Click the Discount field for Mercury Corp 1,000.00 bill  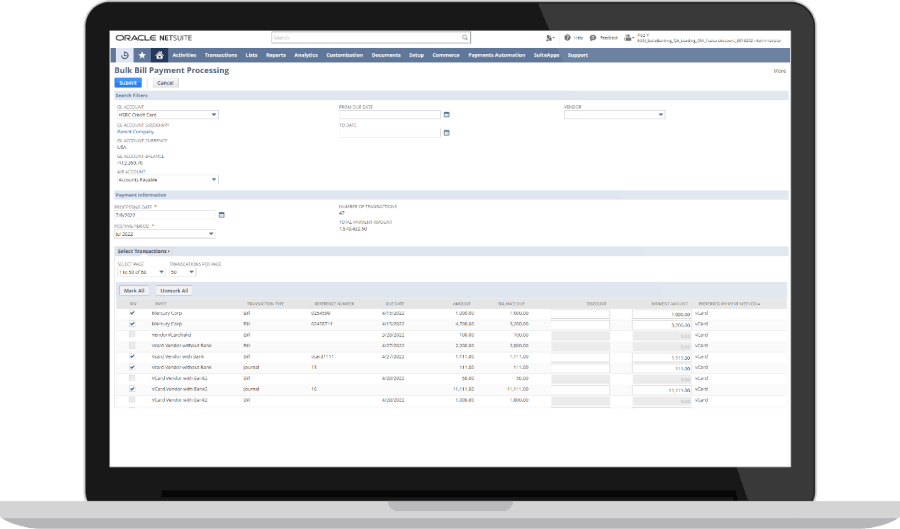click(x=580, y=314)
